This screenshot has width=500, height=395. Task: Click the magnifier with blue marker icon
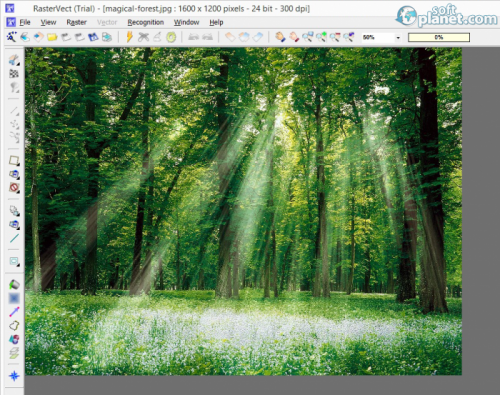pos(349,37)
